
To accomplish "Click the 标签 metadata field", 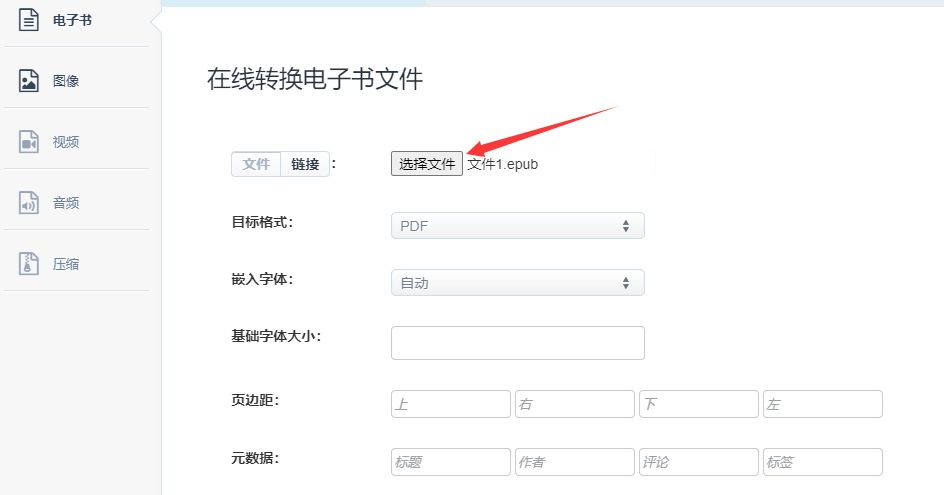I will [823, 462].
